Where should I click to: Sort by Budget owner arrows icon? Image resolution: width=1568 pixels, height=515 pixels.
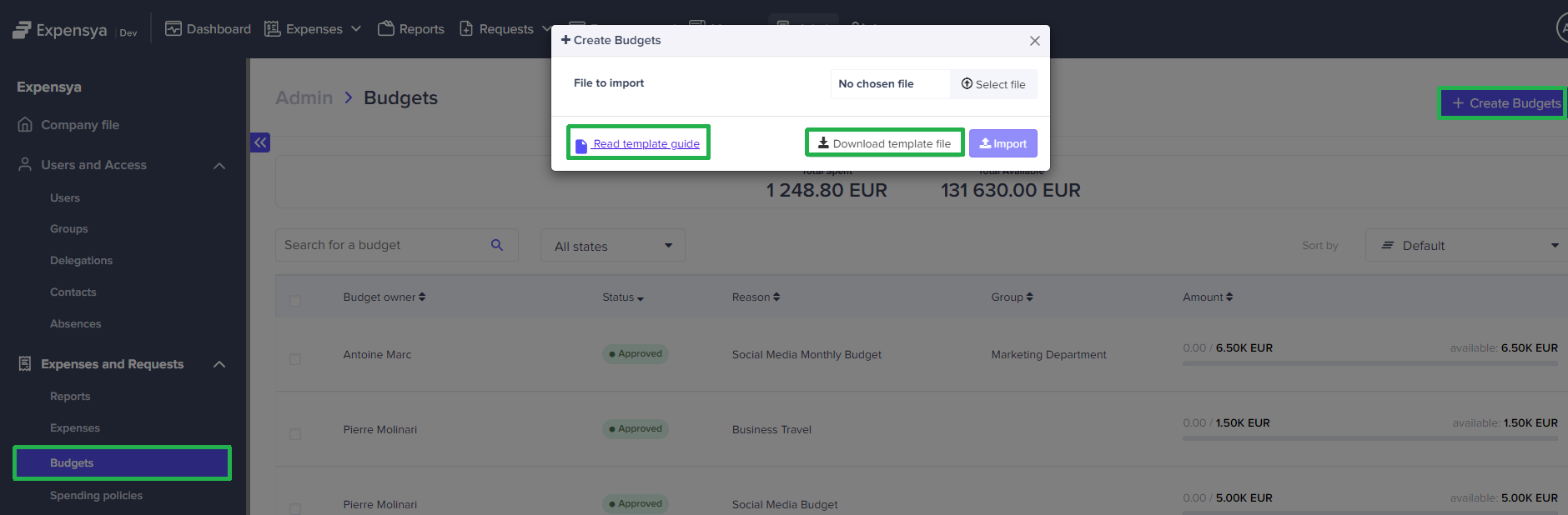422,297
